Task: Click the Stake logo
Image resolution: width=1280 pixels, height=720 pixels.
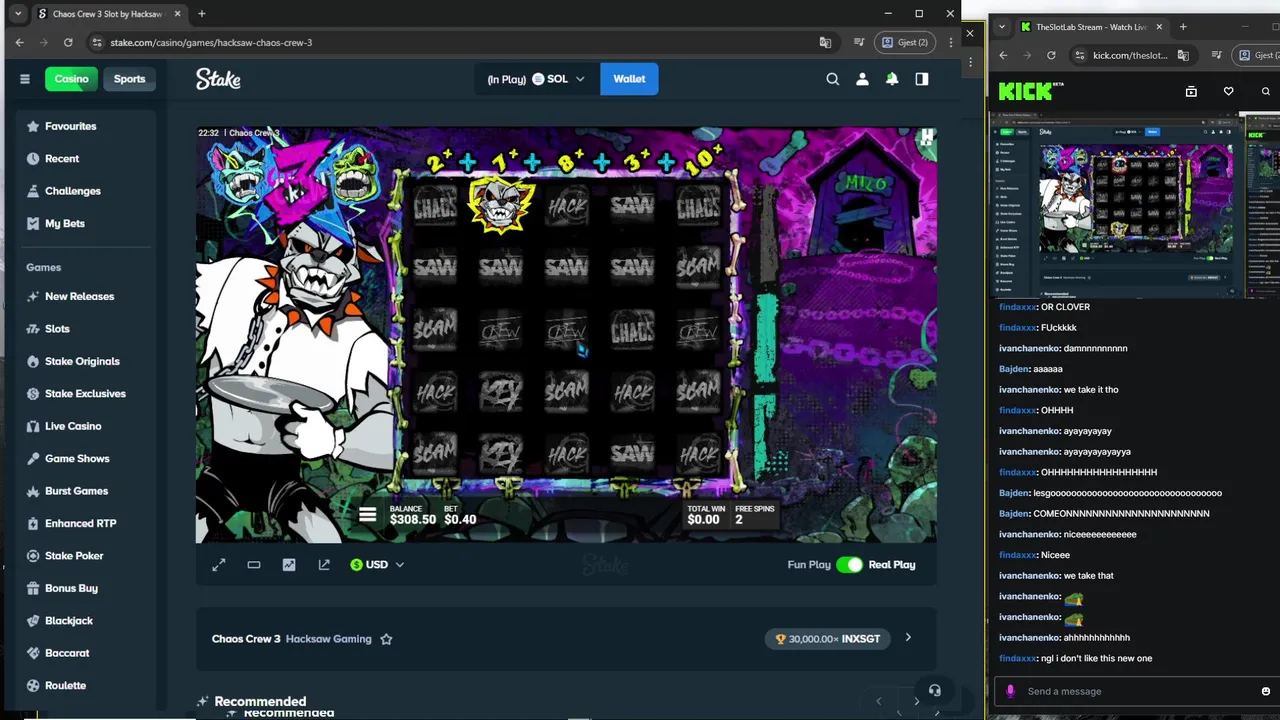Action: (218, 79)
